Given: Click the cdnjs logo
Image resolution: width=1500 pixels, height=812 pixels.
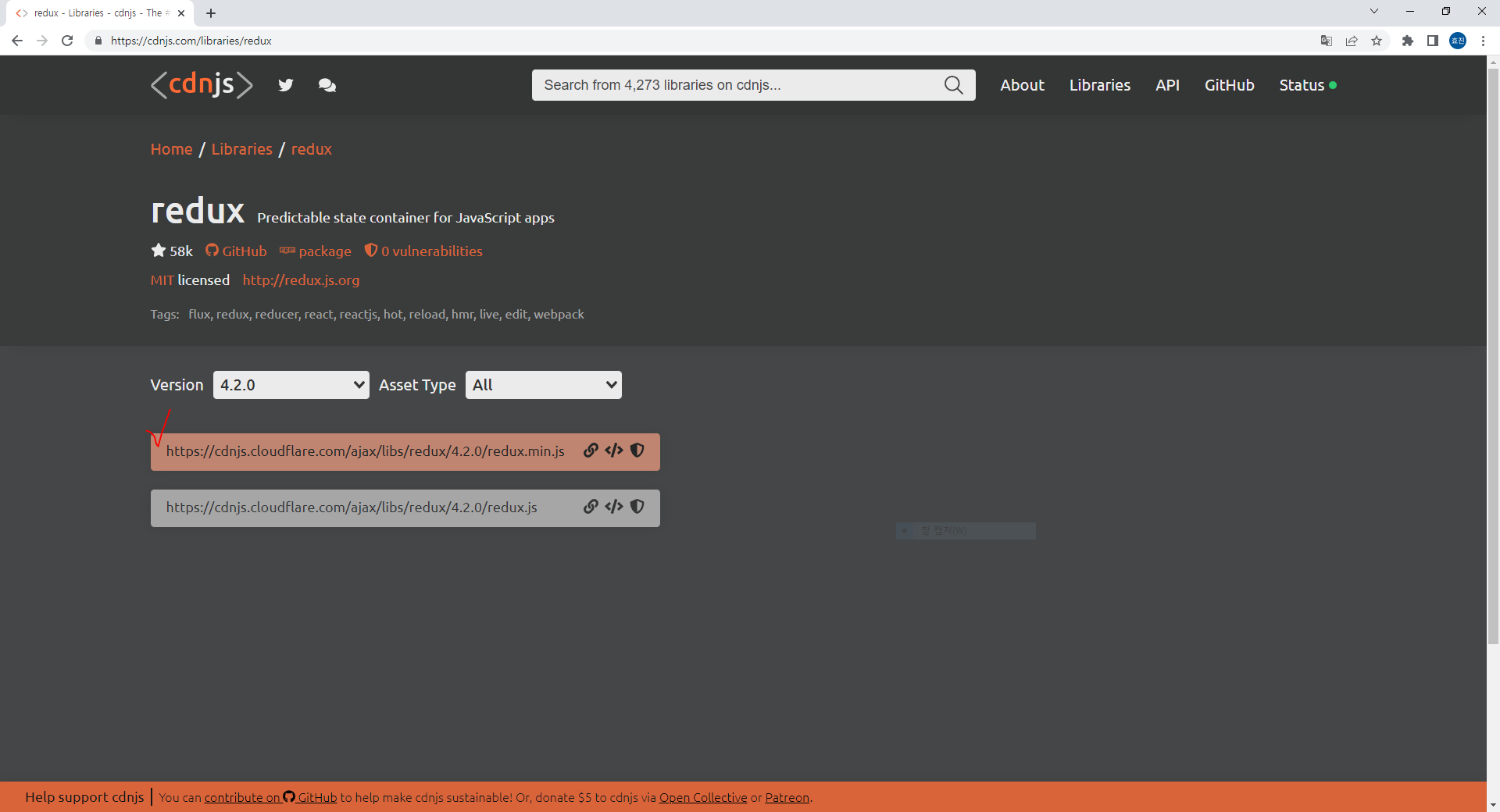Looking at the screenshot, I should coord(202,84).
